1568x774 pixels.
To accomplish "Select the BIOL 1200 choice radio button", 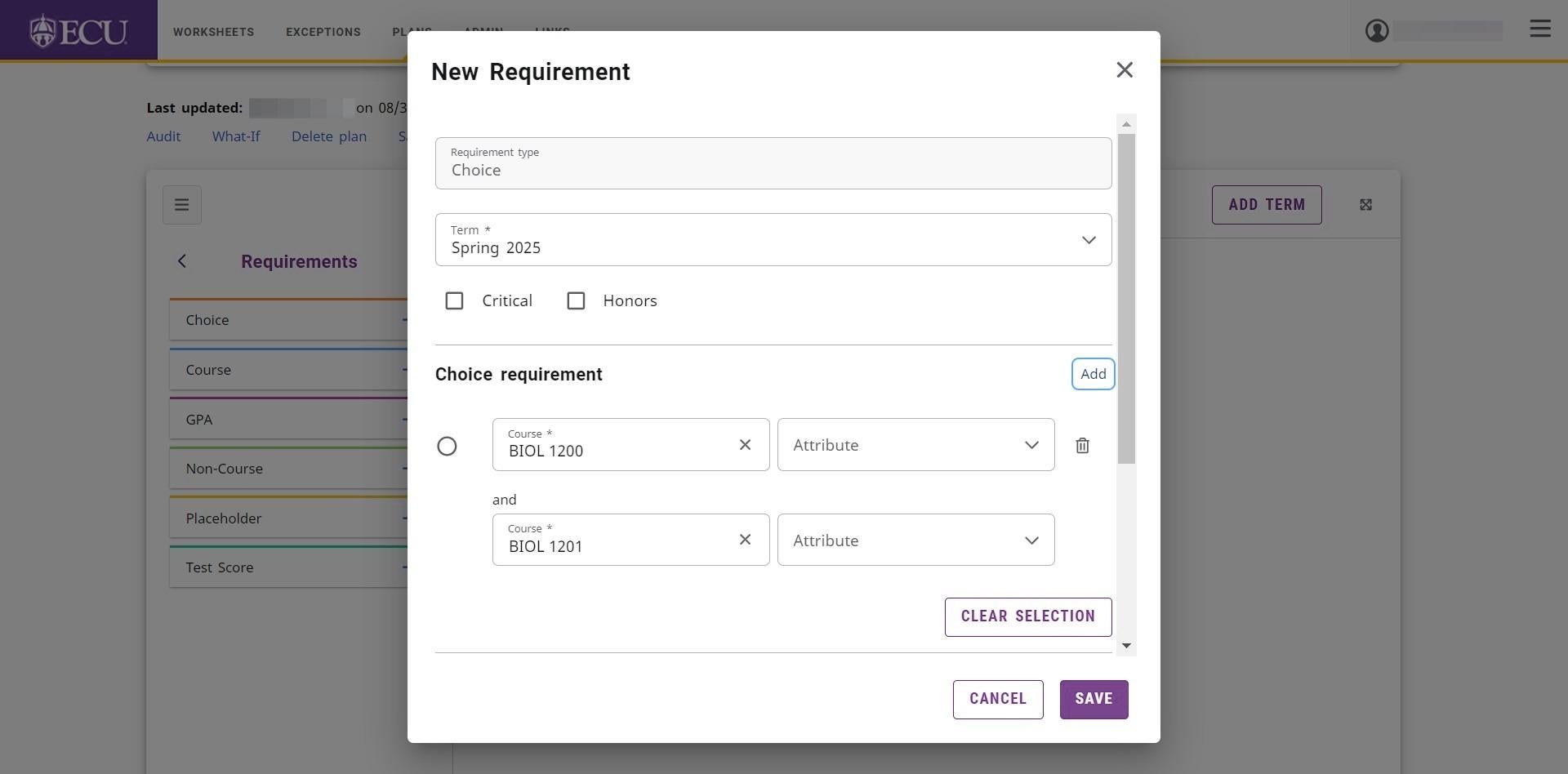I will [x=447, y=447].
